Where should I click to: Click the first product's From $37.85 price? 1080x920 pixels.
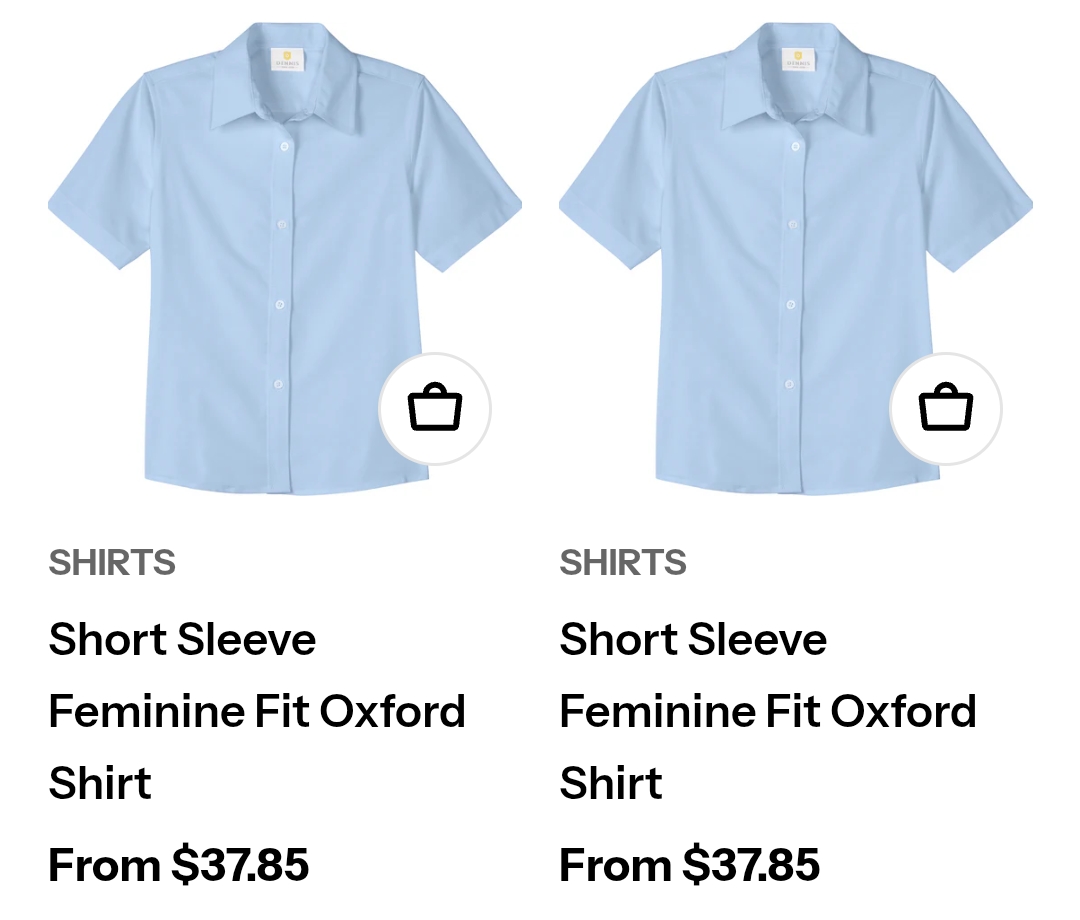click(178, 865)
